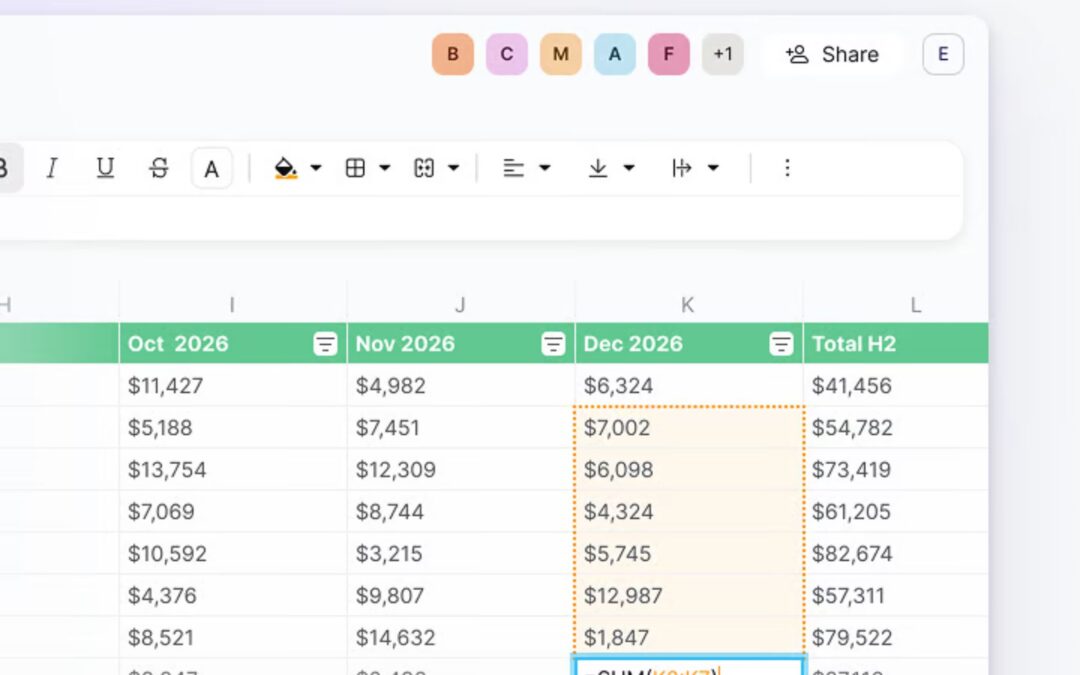Open collaborator B's avatar

coord(452,54)
